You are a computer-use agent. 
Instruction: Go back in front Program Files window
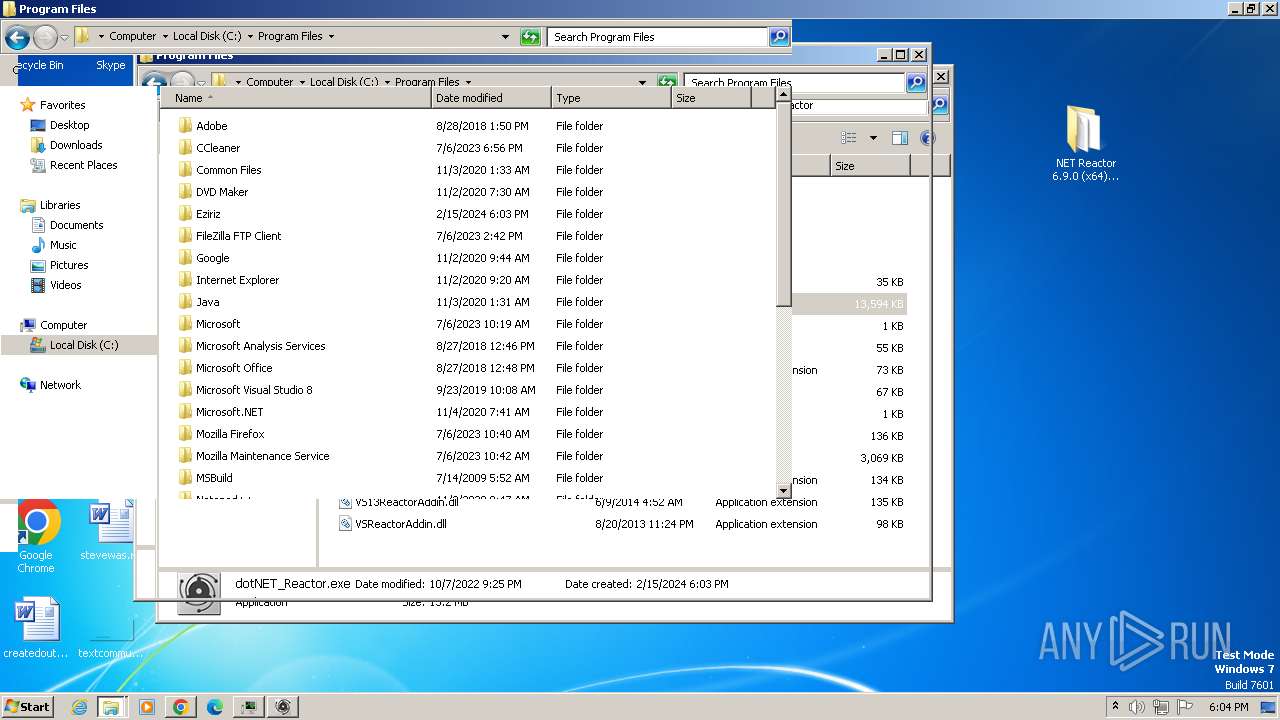(17, 38)
